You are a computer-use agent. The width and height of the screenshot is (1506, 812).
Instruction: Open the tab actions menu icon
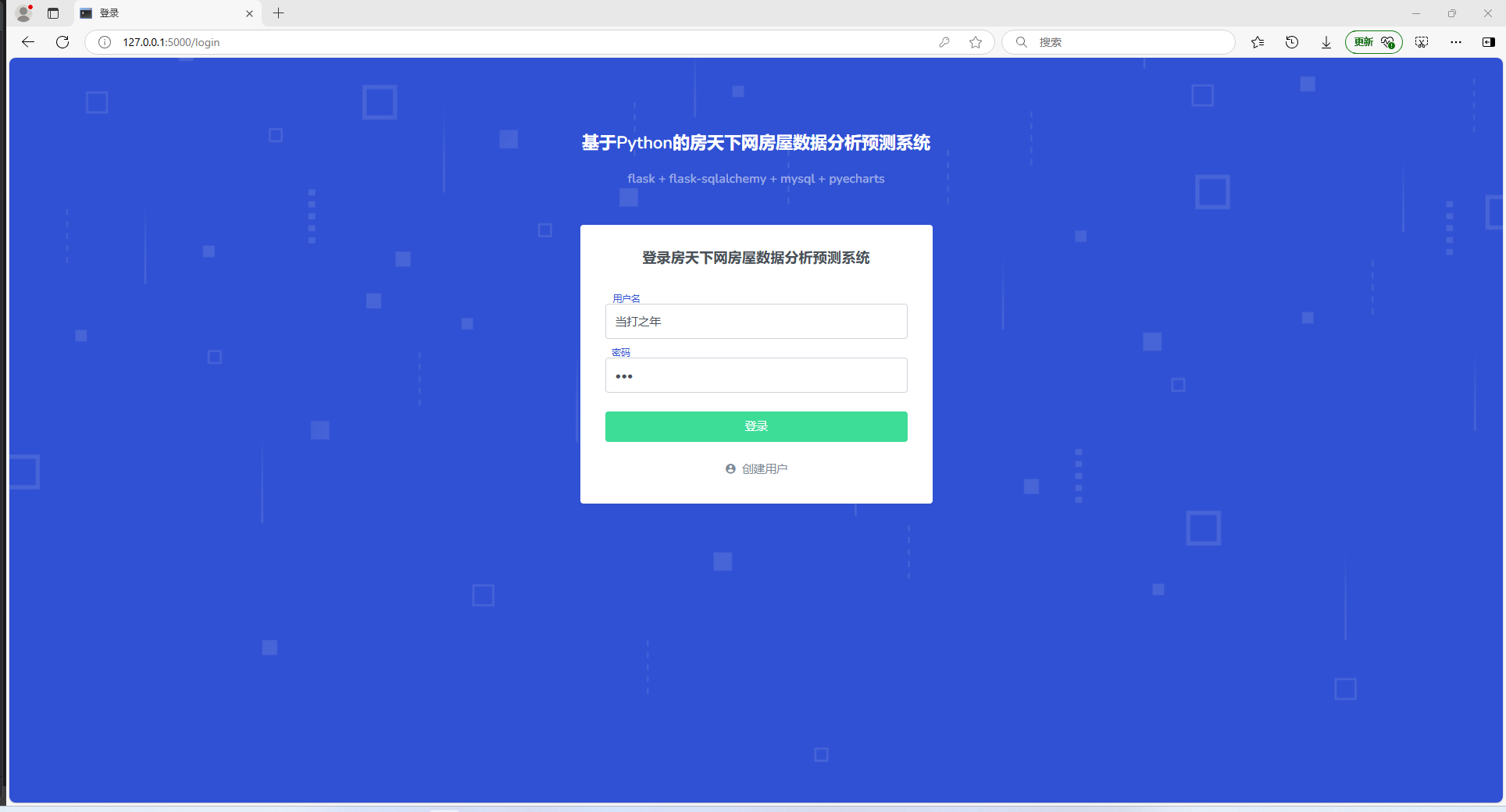[53, 13]
